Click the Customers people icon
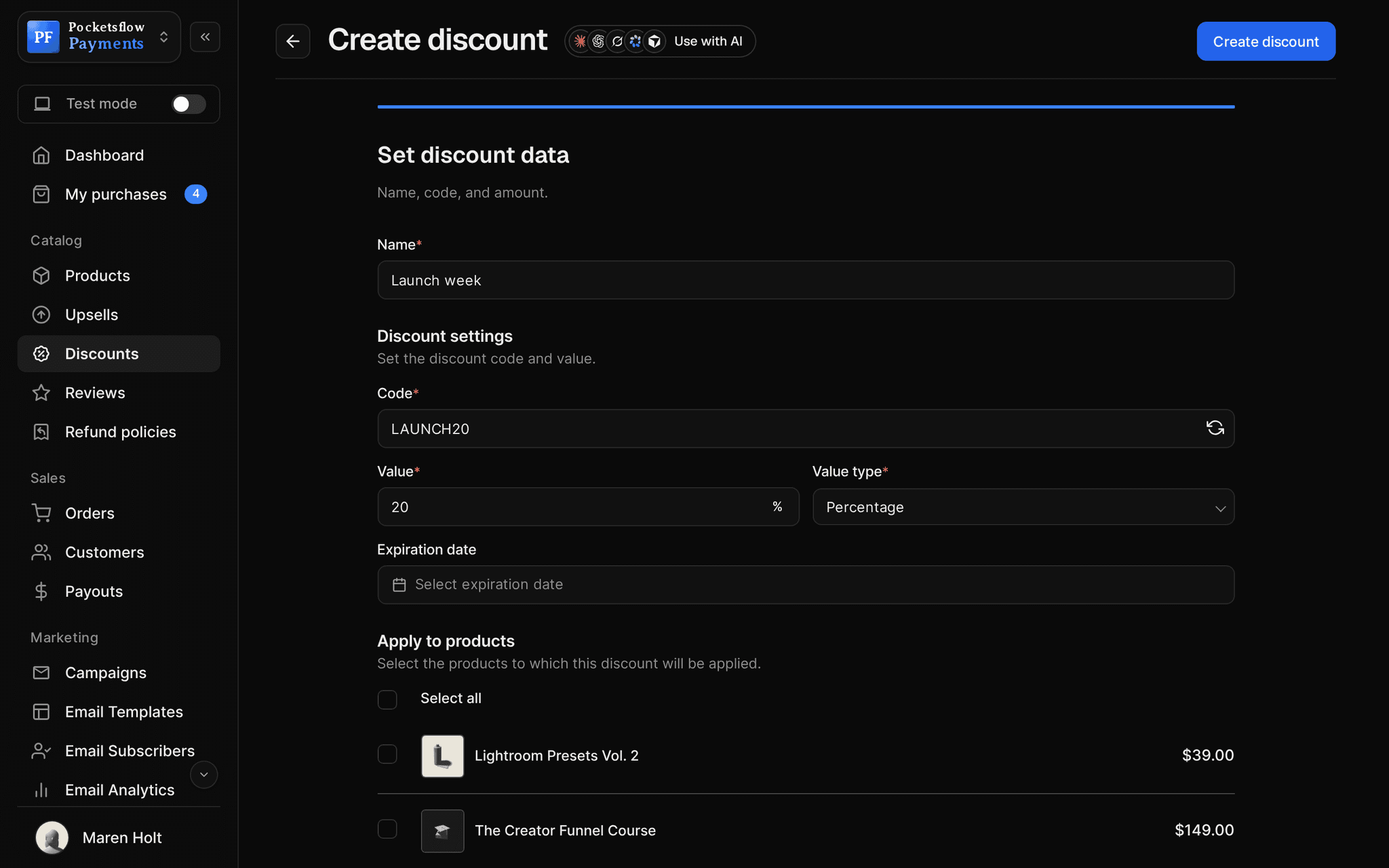The height and width of the screenshot is (868, 1389). pyautogui.click(x=41, y=552)
